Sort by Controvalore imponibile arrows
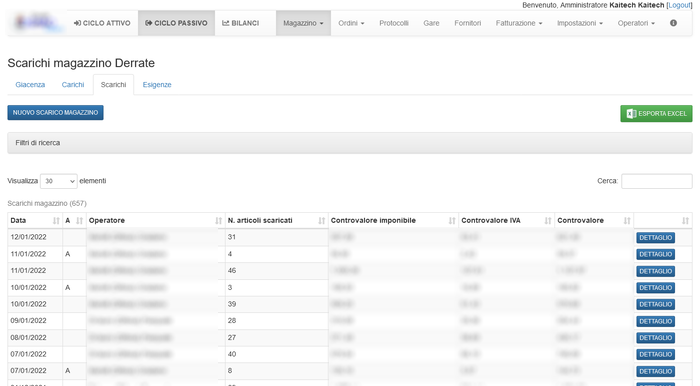 click(452, 220)
